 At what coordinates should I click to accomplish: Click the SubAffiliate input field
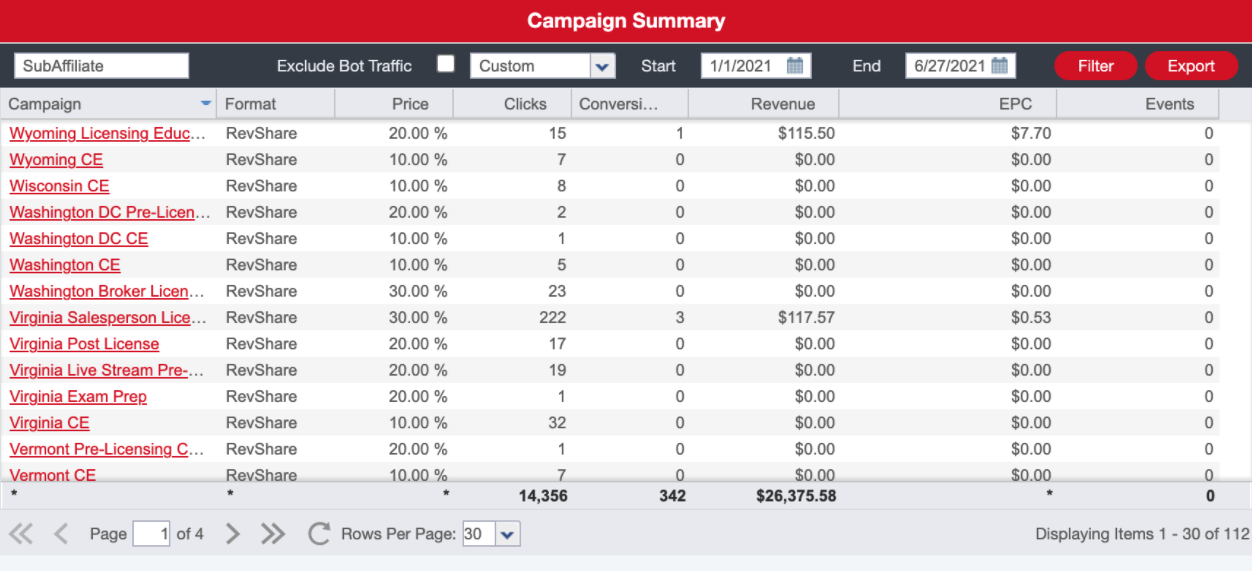pos(101,66)
